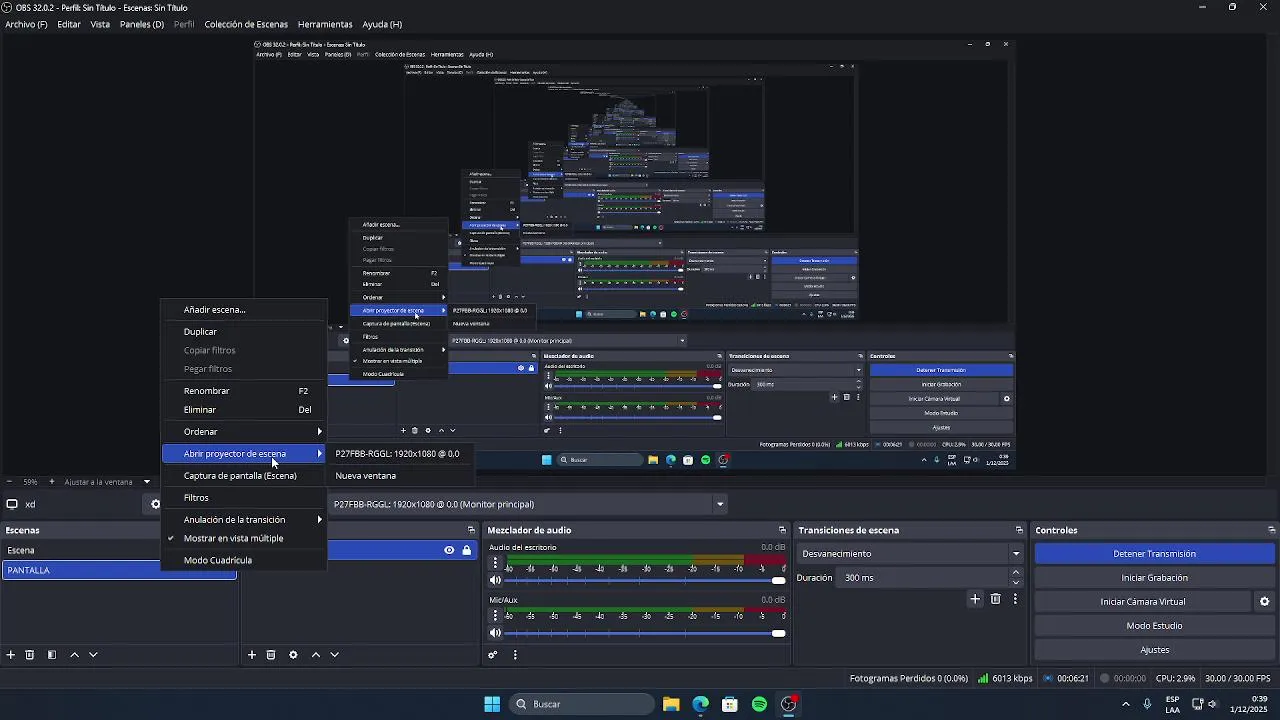The width and height of the screenshot is (1280, 720).
Task: Open Microsoft Edge from the taskbar
Action: click(x=700, y=704)
